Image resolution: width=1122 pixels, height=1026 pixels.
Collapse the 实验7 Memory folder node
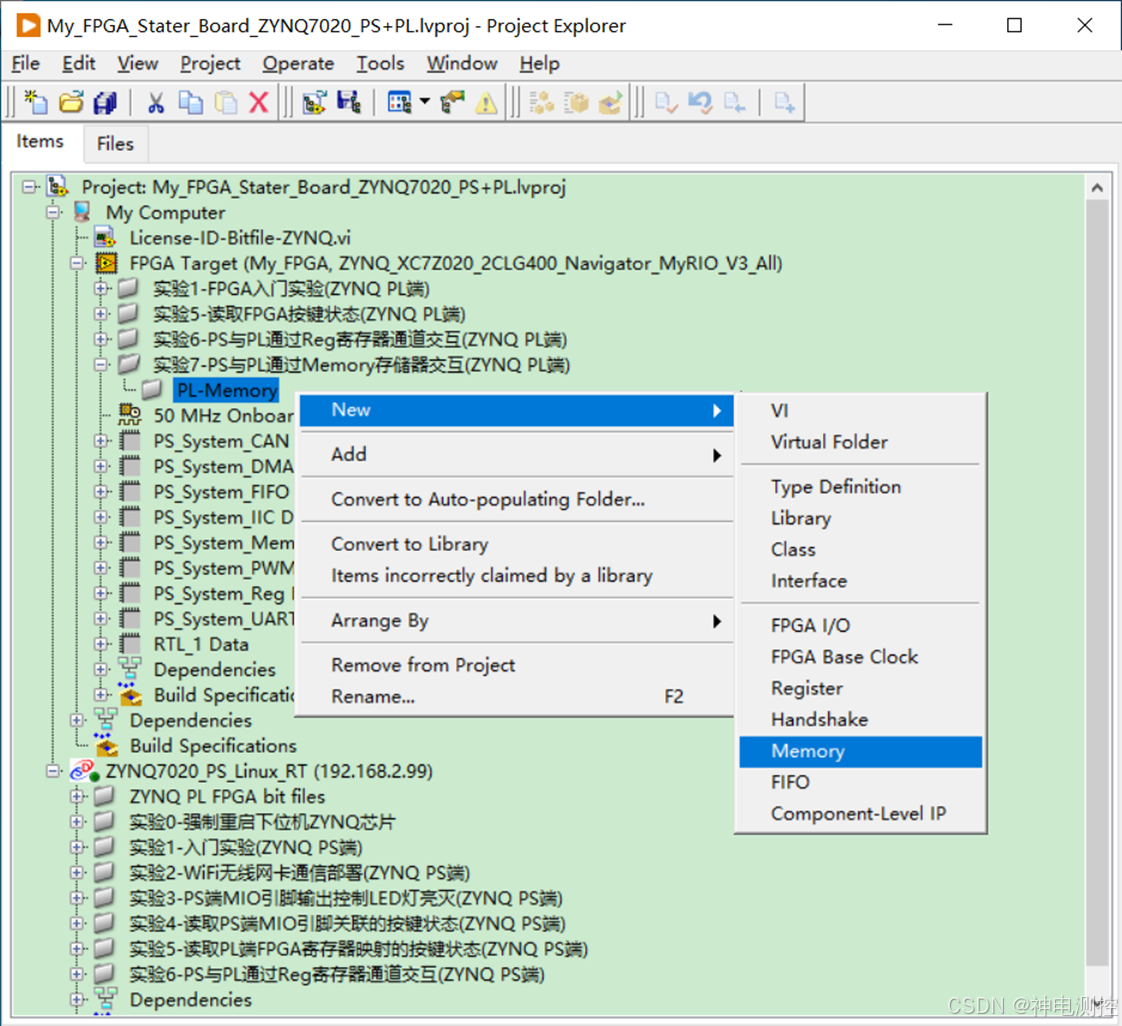101,365
